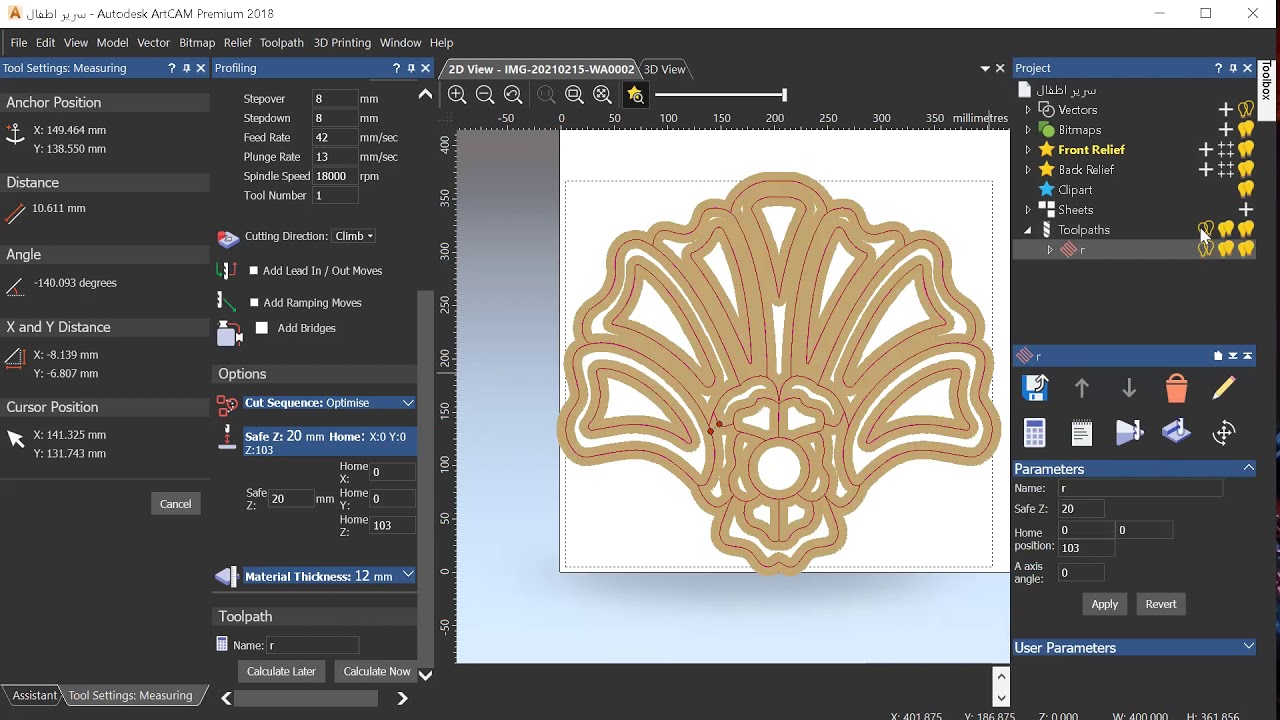
Task: Expand the User Parameters section
Action: (x=1248, y=647)
